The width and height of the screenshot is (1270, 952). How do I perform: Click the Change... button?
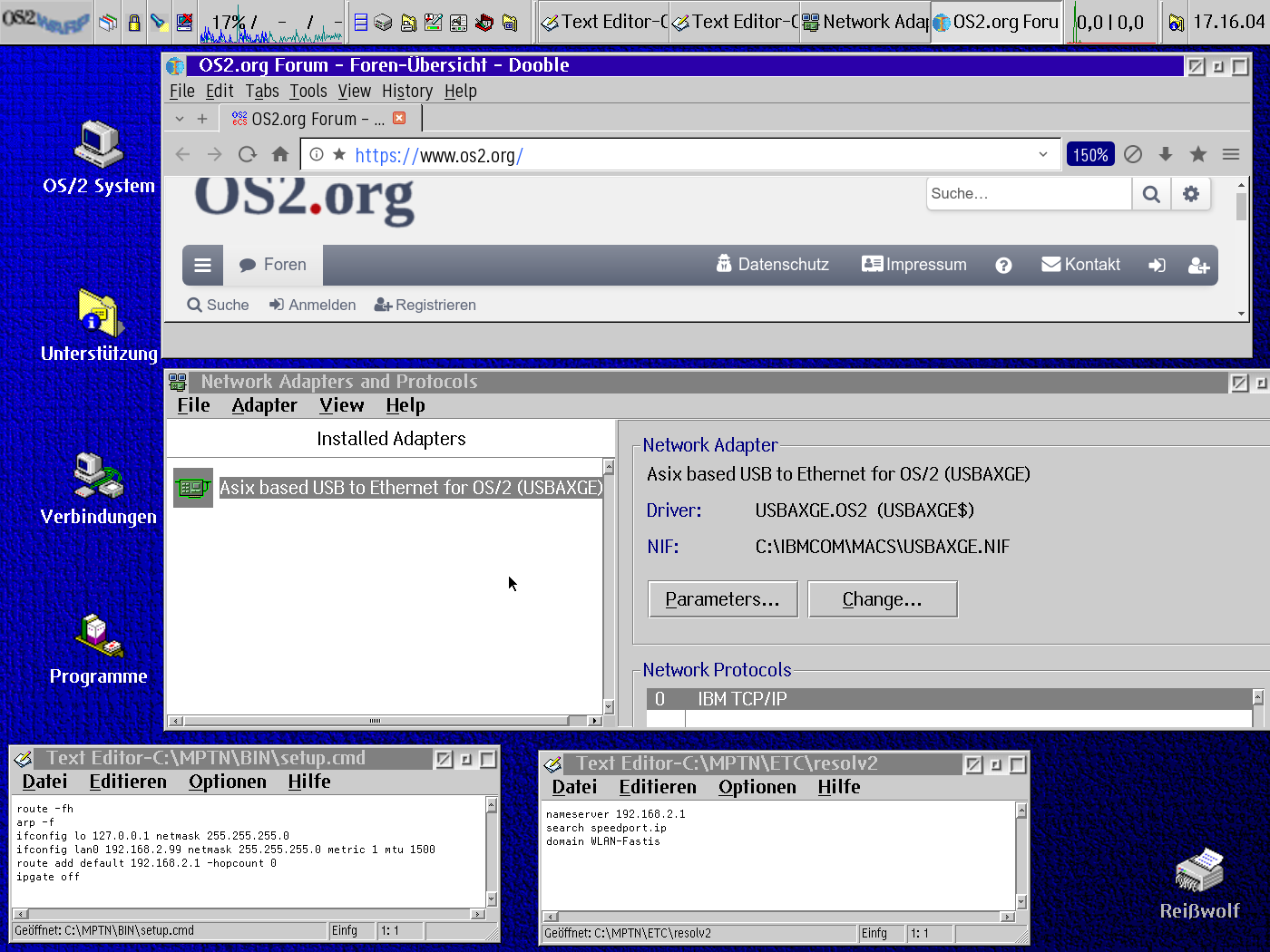883,599
